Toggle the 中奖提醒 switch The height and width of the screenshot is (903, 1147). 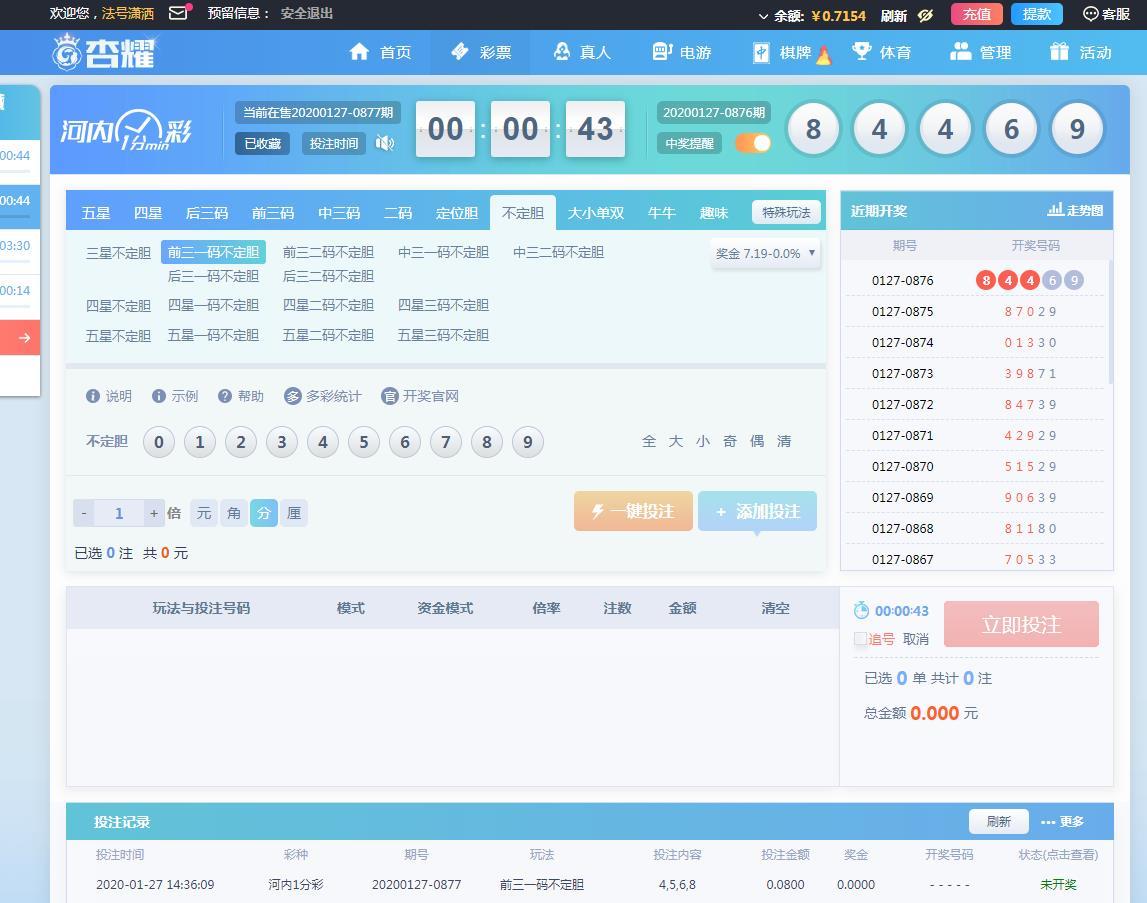(753, 143)
